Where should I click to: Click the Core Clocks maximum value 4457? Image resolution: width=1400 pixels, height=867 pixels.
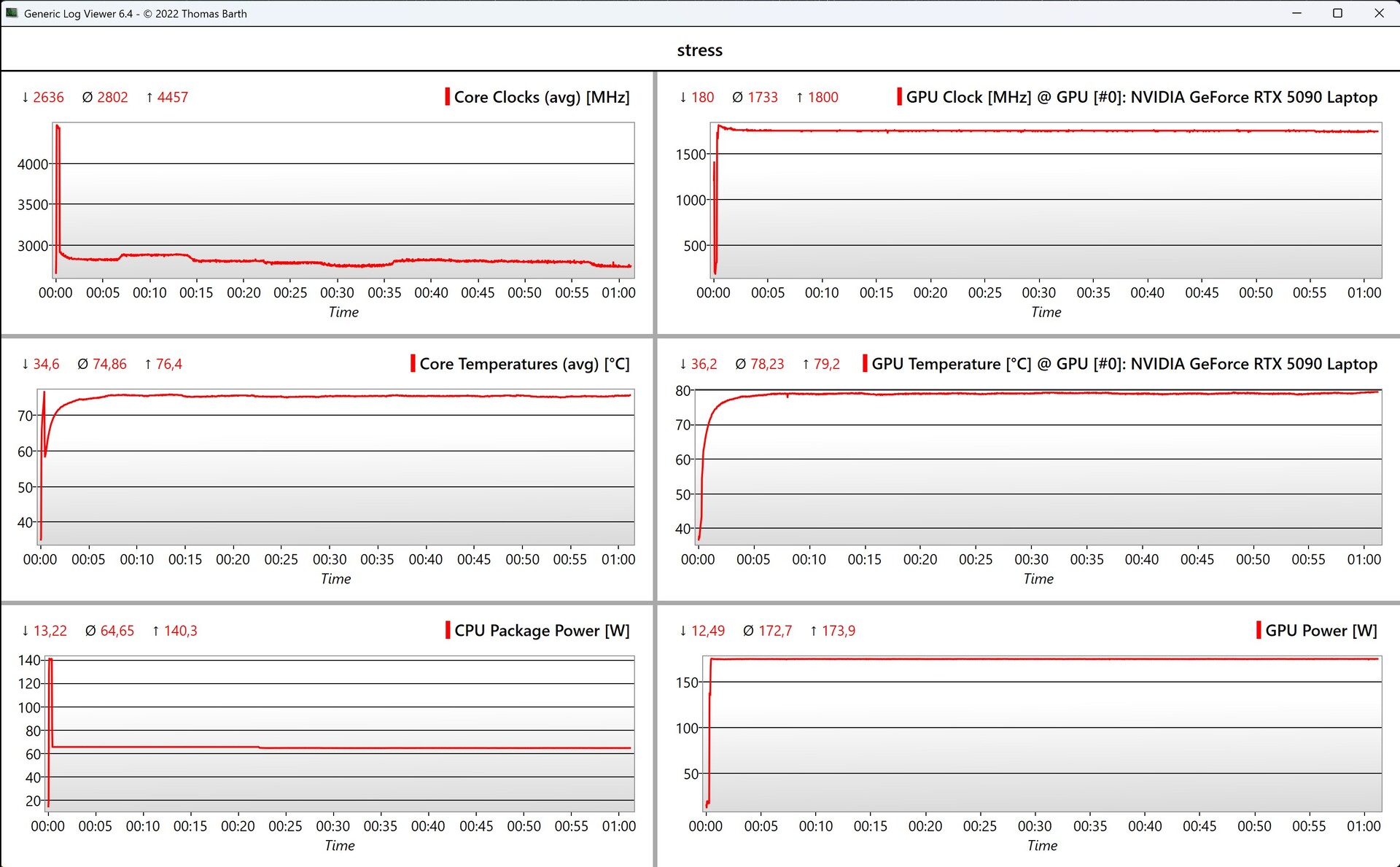(172, 97)
